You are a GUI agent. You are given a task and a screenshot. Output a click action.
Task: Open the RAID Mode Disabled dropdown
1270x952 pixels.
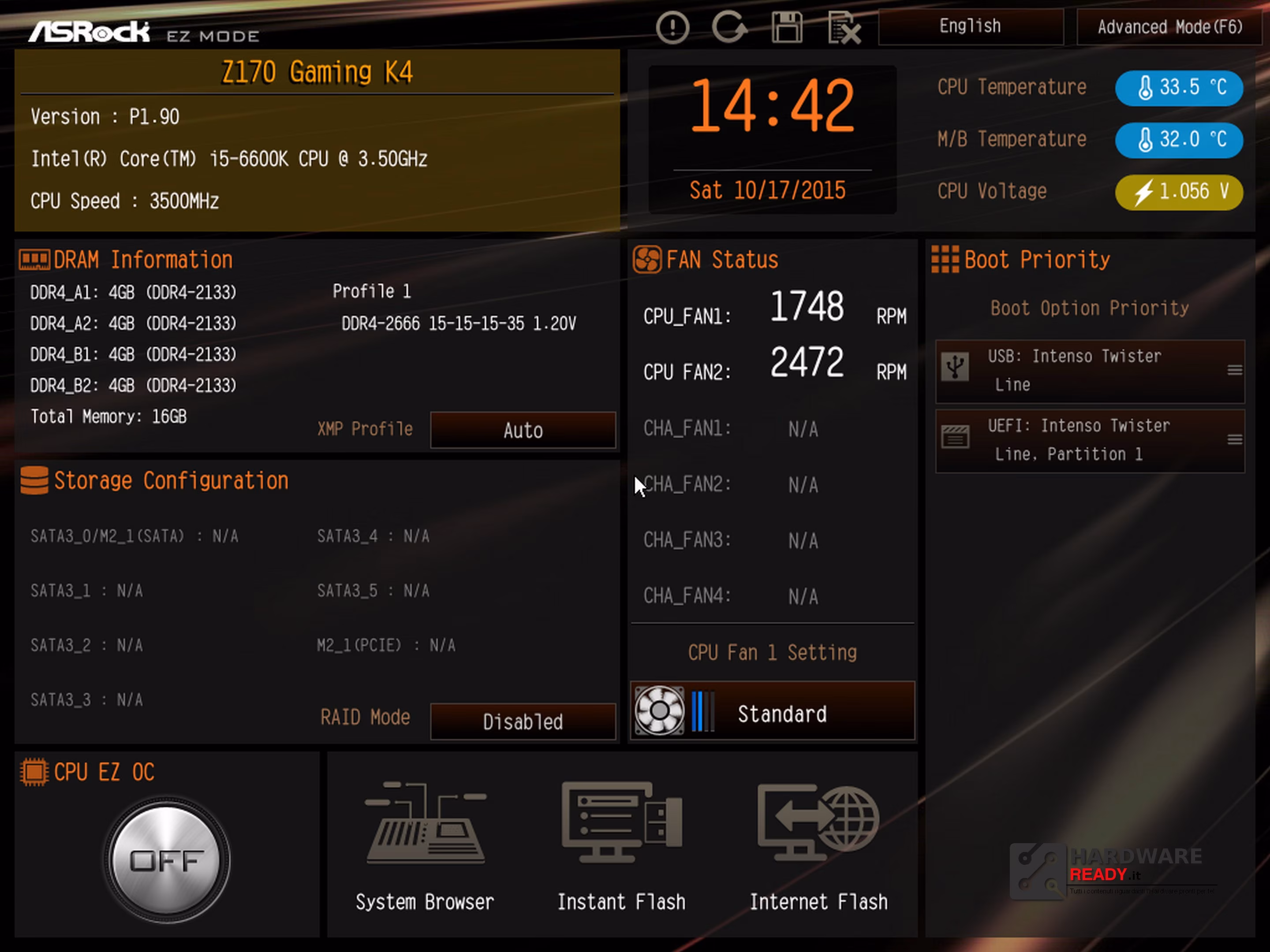click(523, 721)
